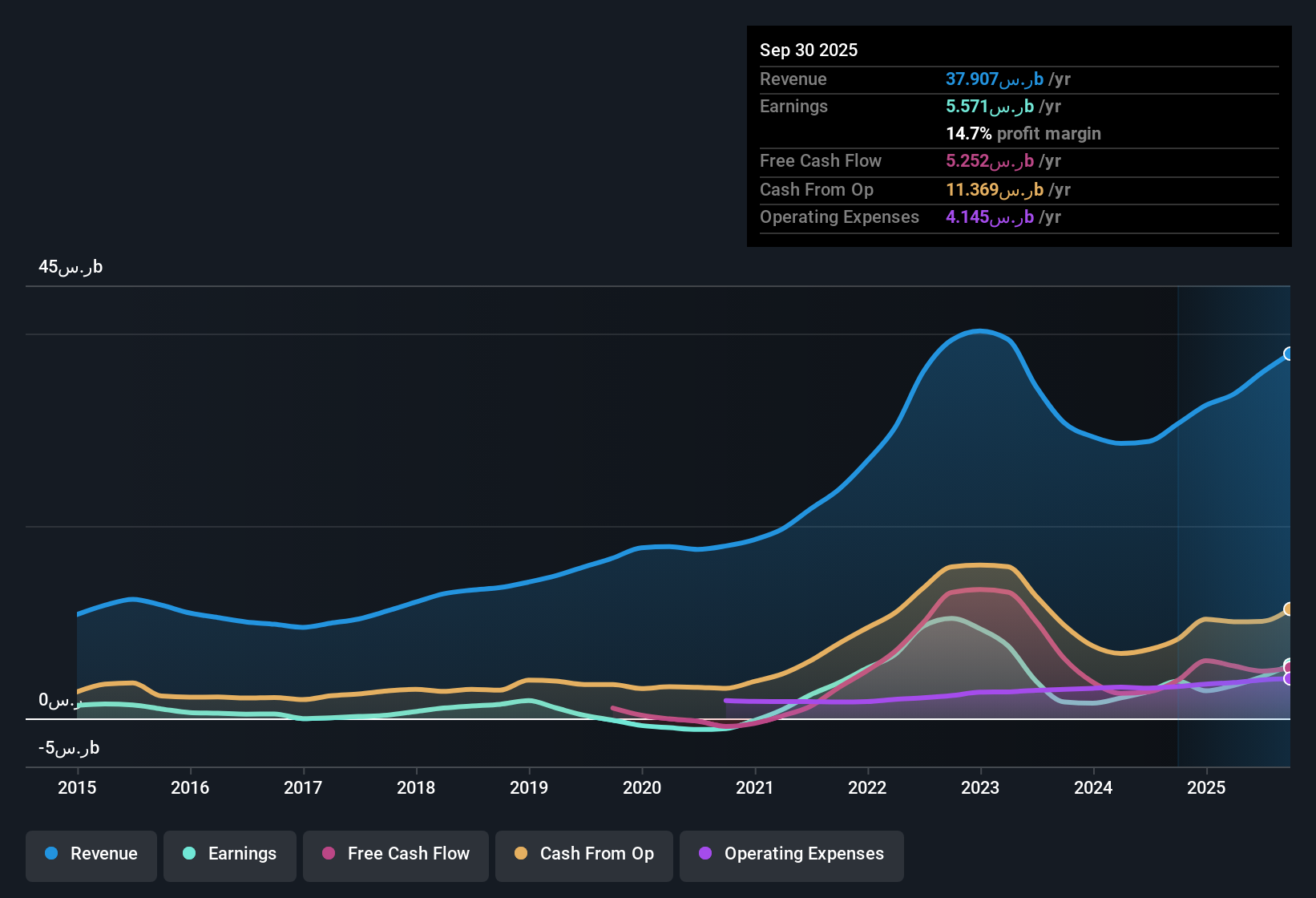Click the Revenue endpoint marker on the chart
Image resolution: width=1316 pixels, height=898 pixels.
1289,354
